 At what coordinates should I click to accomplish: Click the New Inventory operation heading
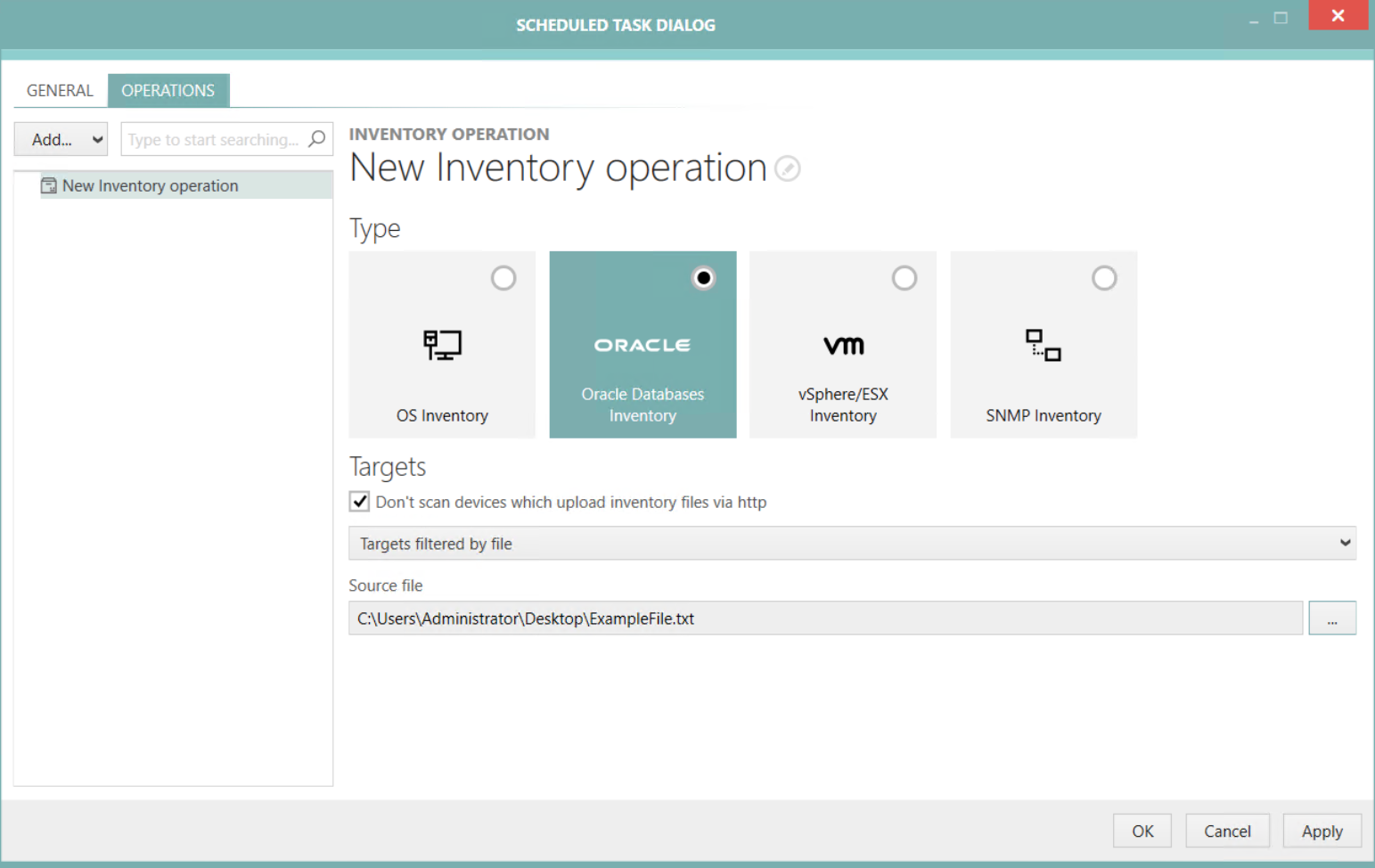(x=559, y=168)
